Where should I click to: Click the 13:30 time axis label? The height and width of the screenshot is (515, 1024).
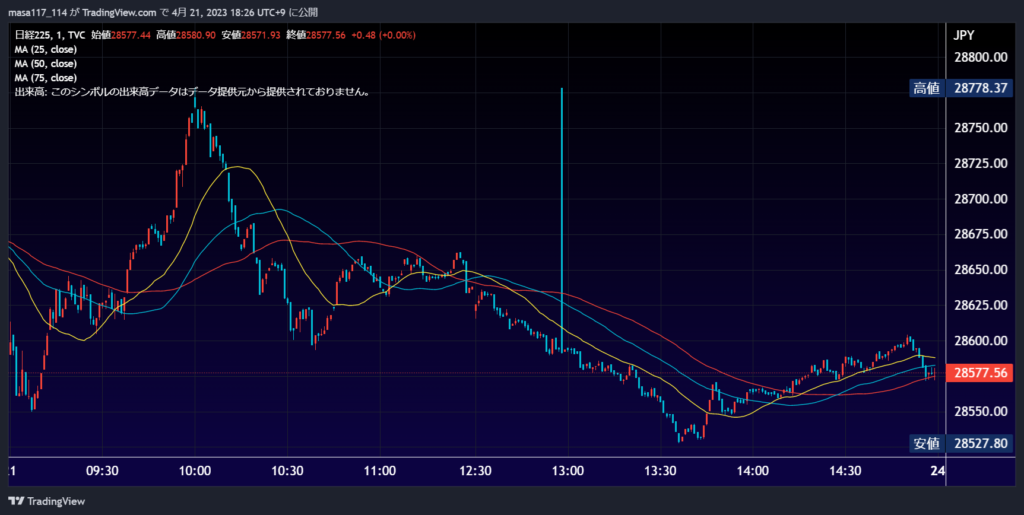click(x=660, y=471)
